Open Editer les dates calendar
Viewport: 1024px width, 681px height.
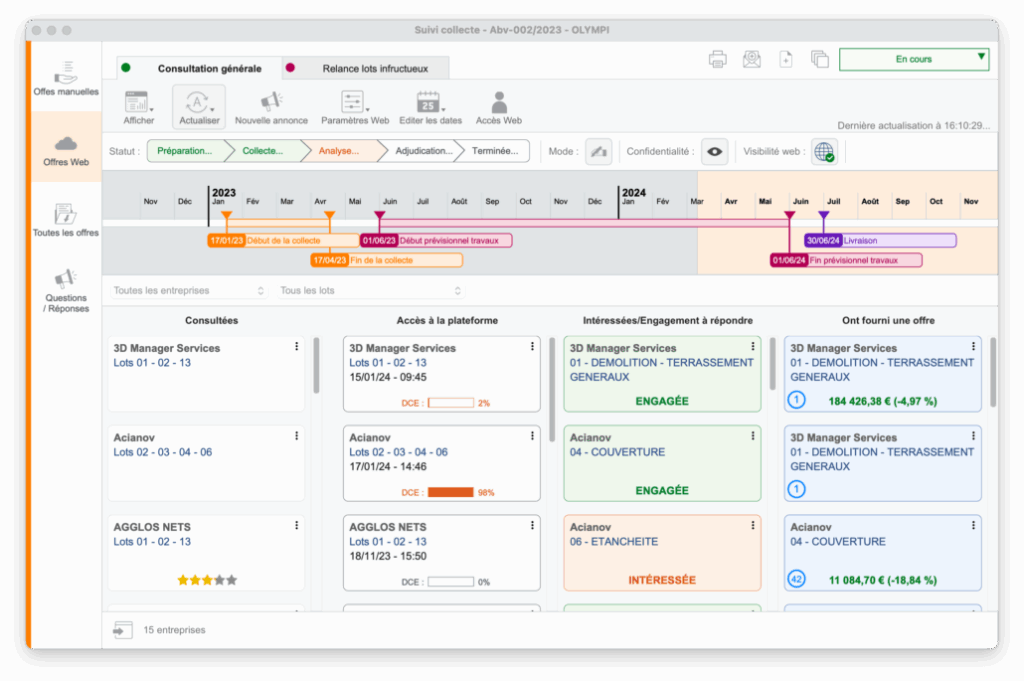click(428, 102)
